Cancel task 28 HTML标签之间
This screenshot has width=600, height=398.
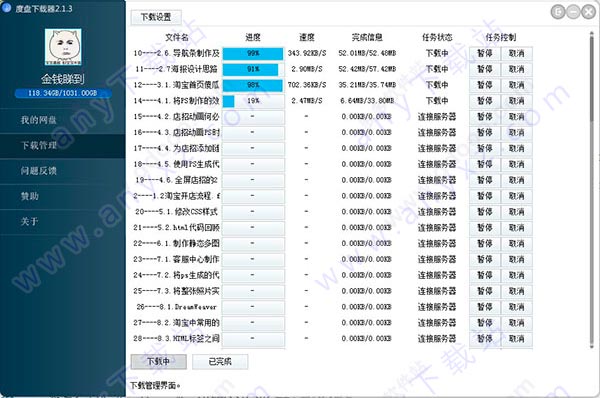click(x=517, y=339)
